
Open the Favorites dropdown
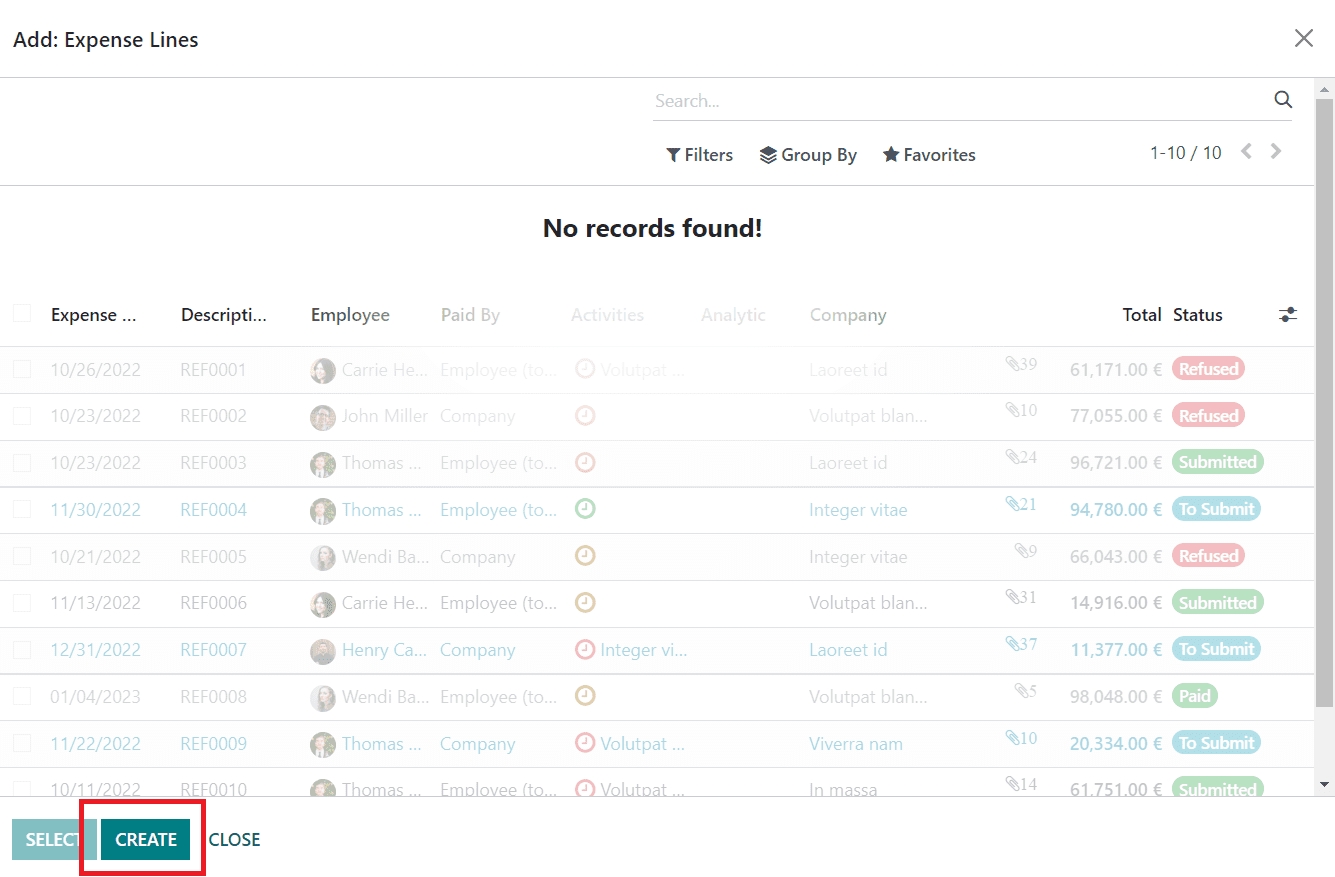(929, 155)
